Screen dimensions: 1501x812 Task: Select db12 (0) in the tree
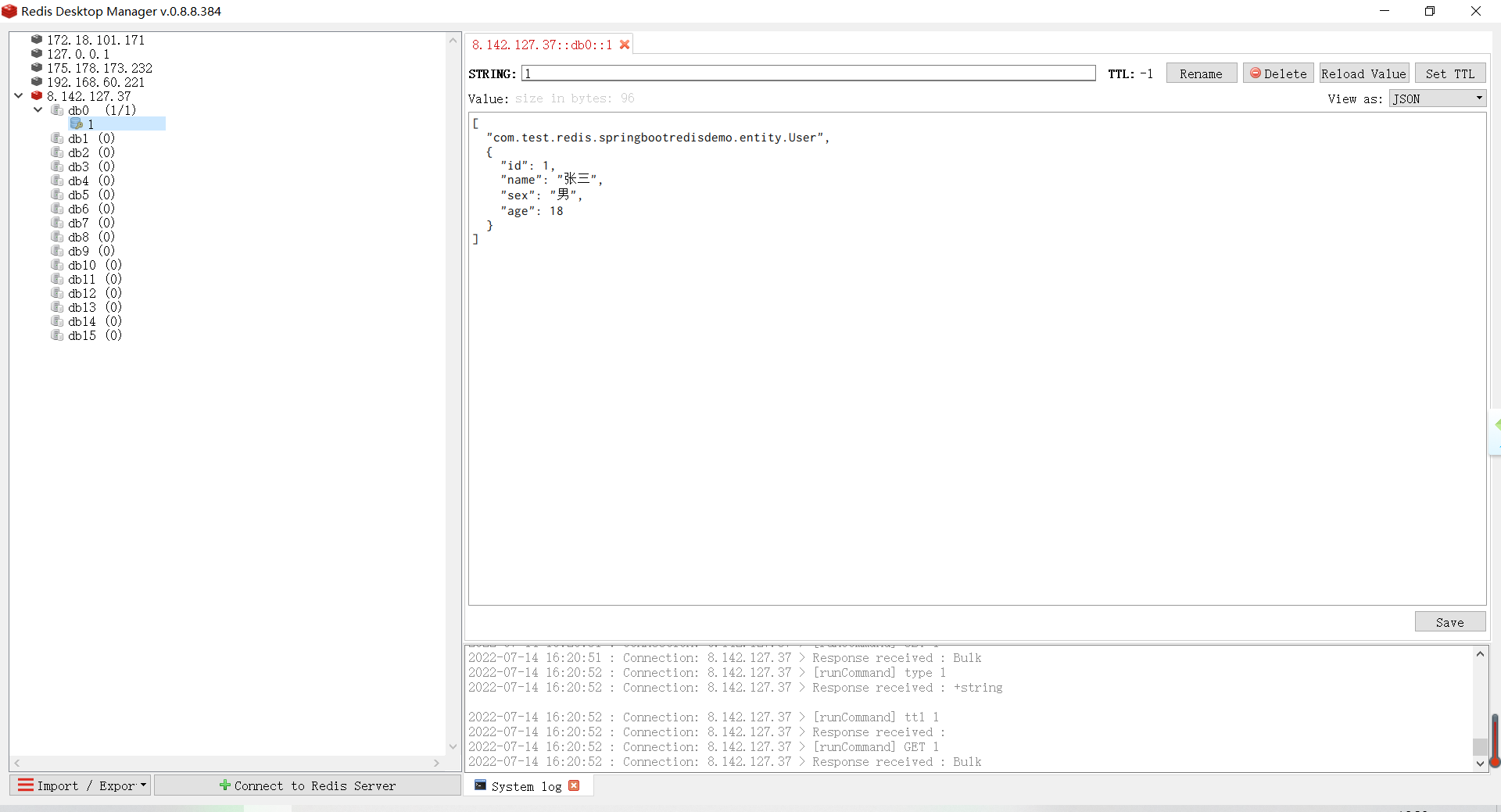click(95, 293)
